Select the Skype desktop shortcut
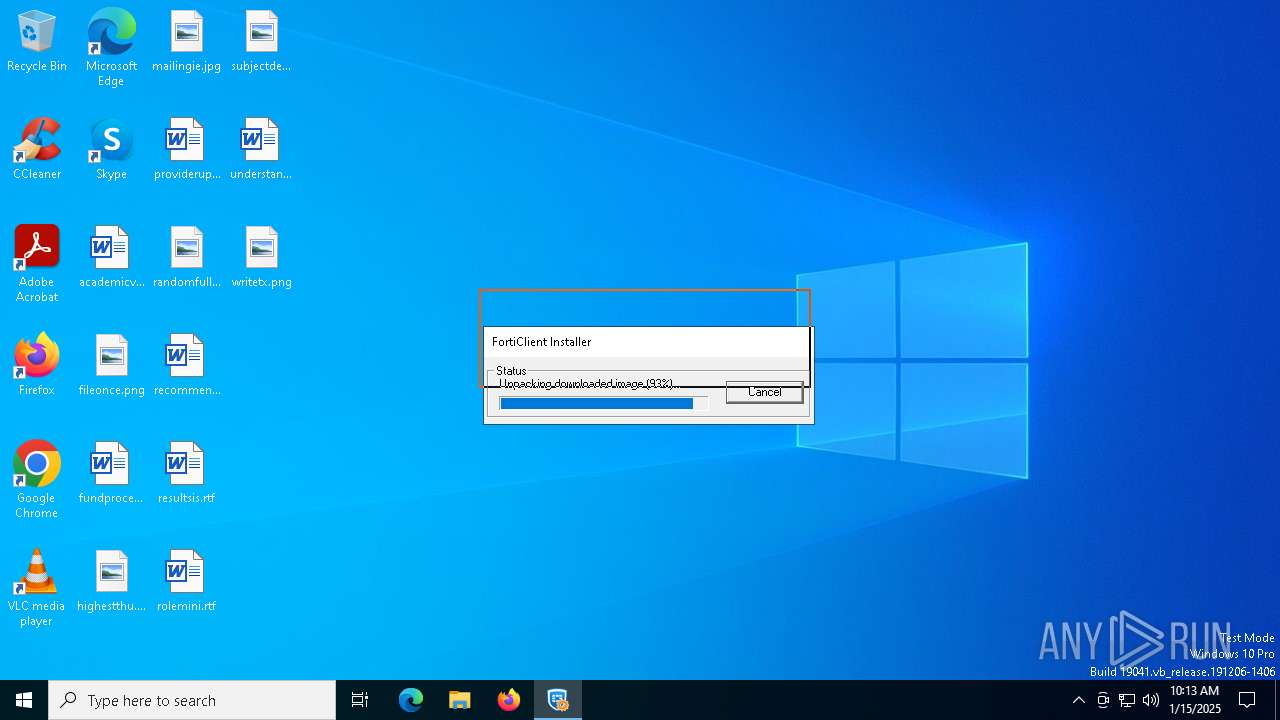The width and height of the screenshot is (1280, 720). (x=111, y=150)
